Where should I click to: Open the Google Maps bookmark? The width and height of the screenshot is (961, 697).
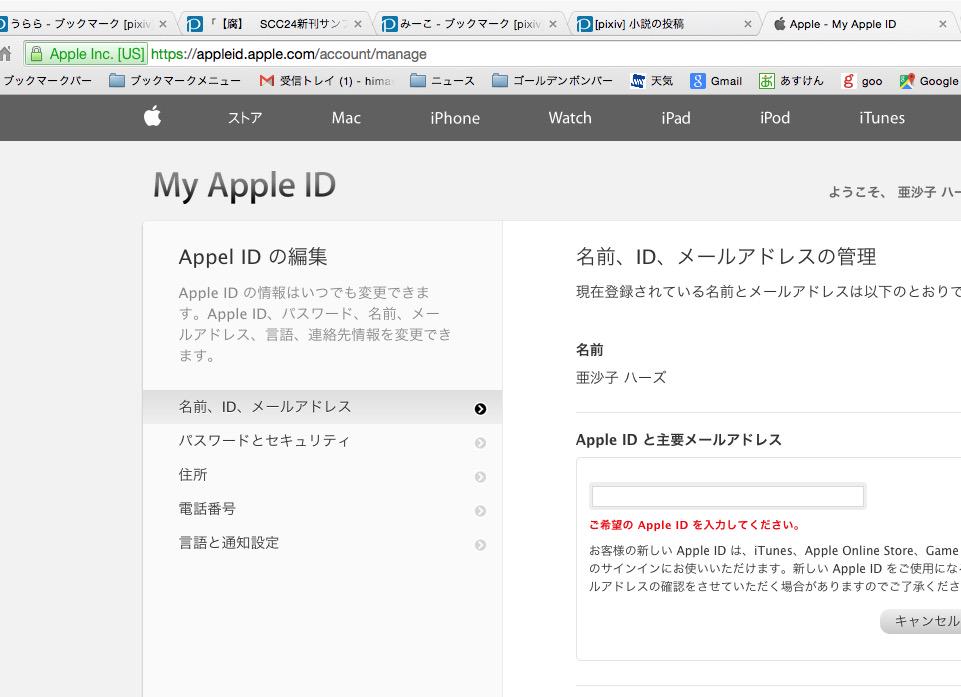(929, 81)
